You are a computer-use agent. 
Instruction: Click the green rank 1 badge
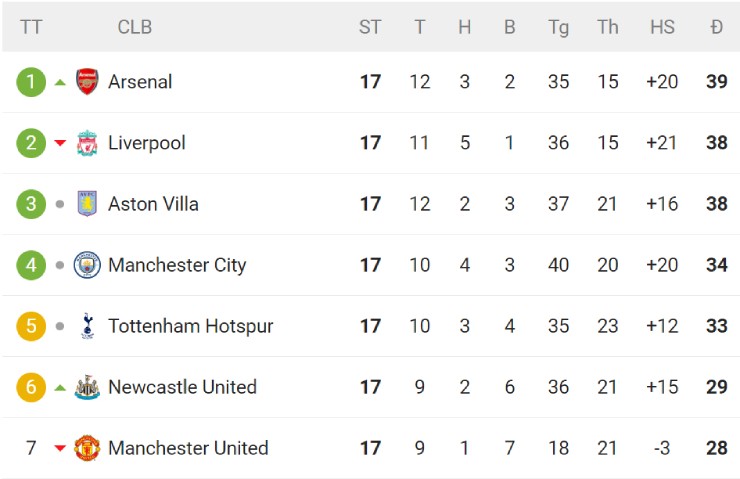pos(31,82)
